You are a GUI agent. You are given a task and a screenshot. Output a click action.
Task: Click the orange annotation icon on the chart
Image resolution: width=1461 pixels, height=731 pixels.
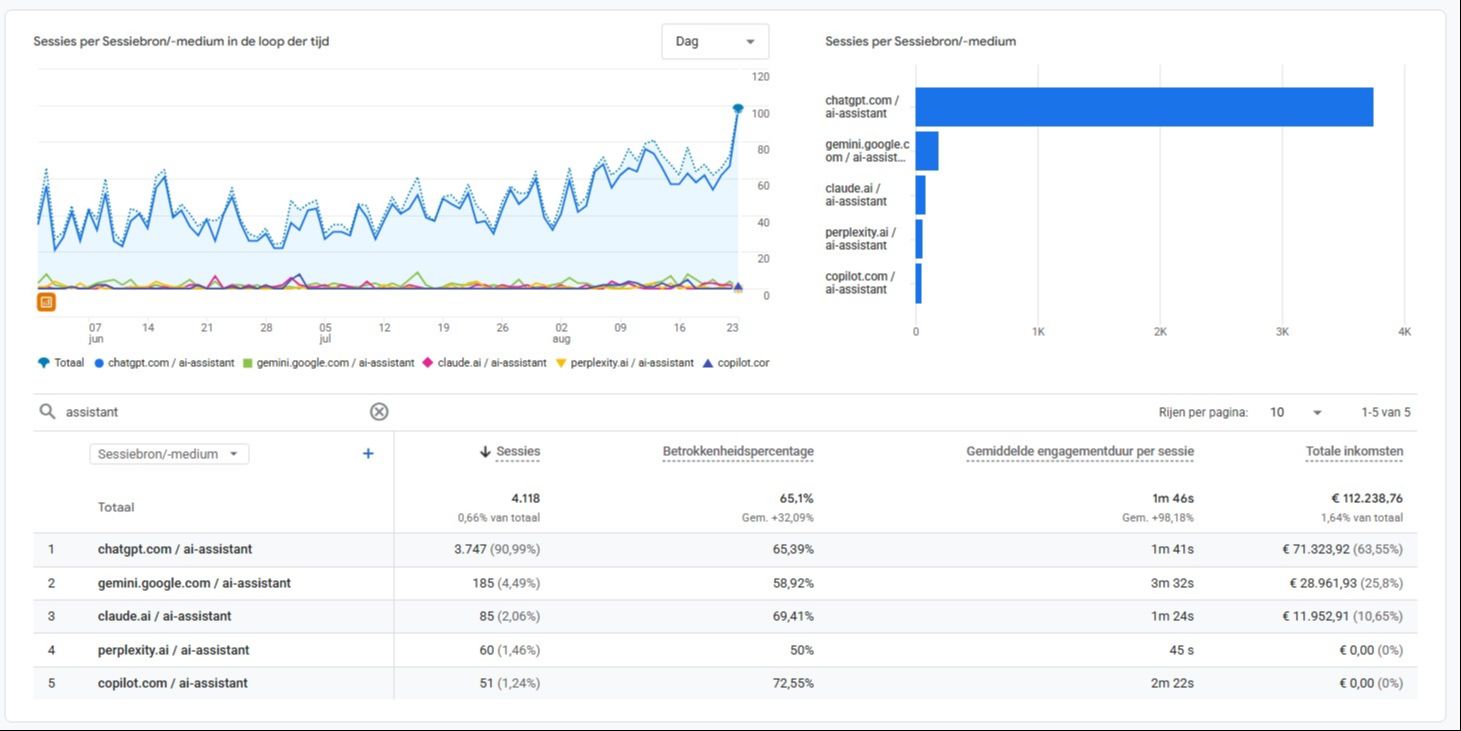pos(46,301)
